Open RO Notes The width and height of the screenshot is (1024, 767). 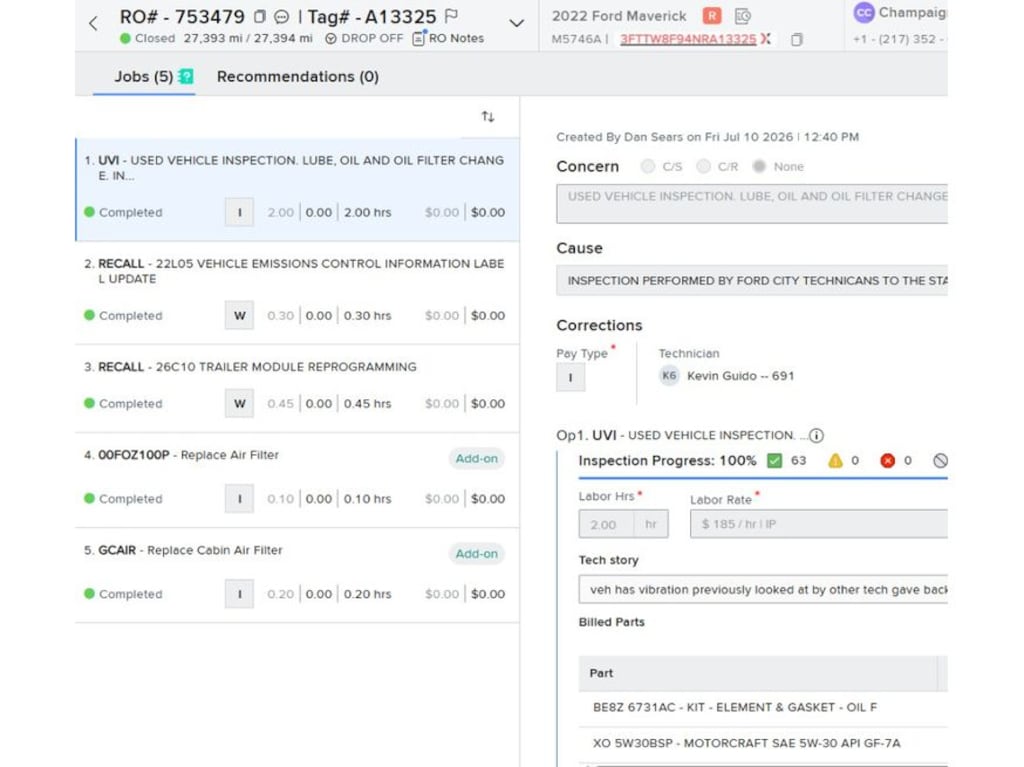point(448,39)
